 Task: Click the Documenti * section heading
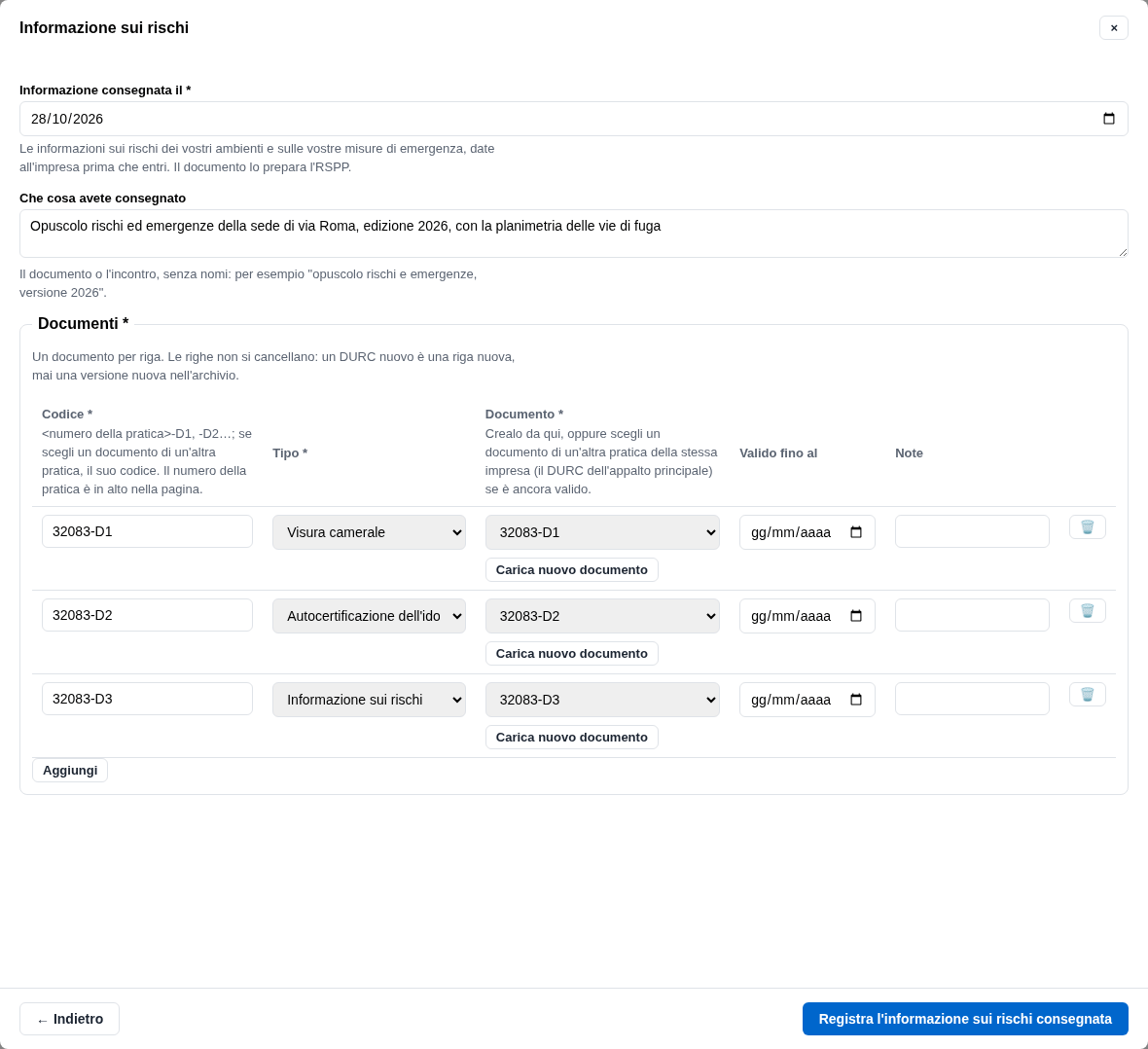[84, 324]
